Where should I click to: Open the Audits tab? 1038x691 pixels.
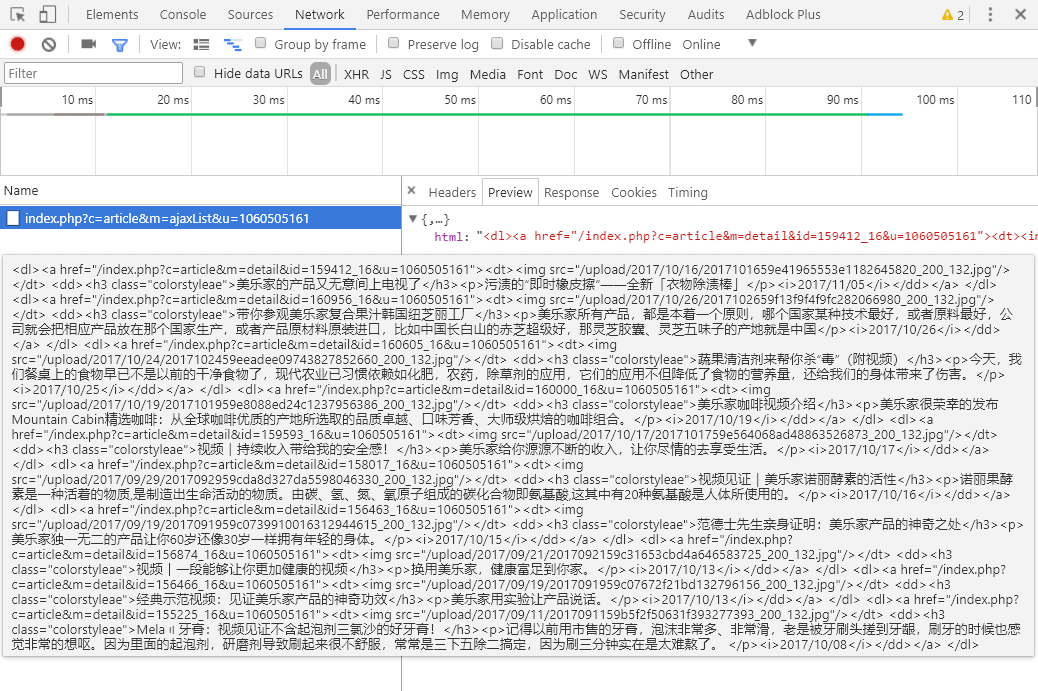point(706,15)
